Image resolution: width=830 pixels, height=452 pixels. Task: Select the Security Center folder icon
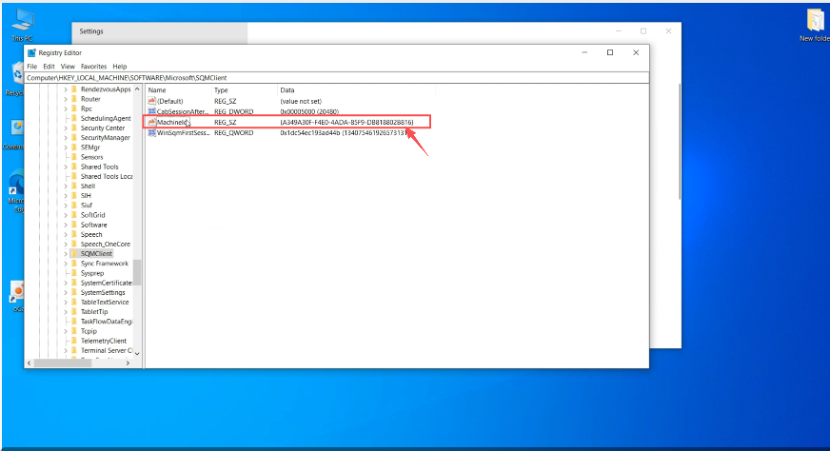pyautogui.click(x=74, y=128)
